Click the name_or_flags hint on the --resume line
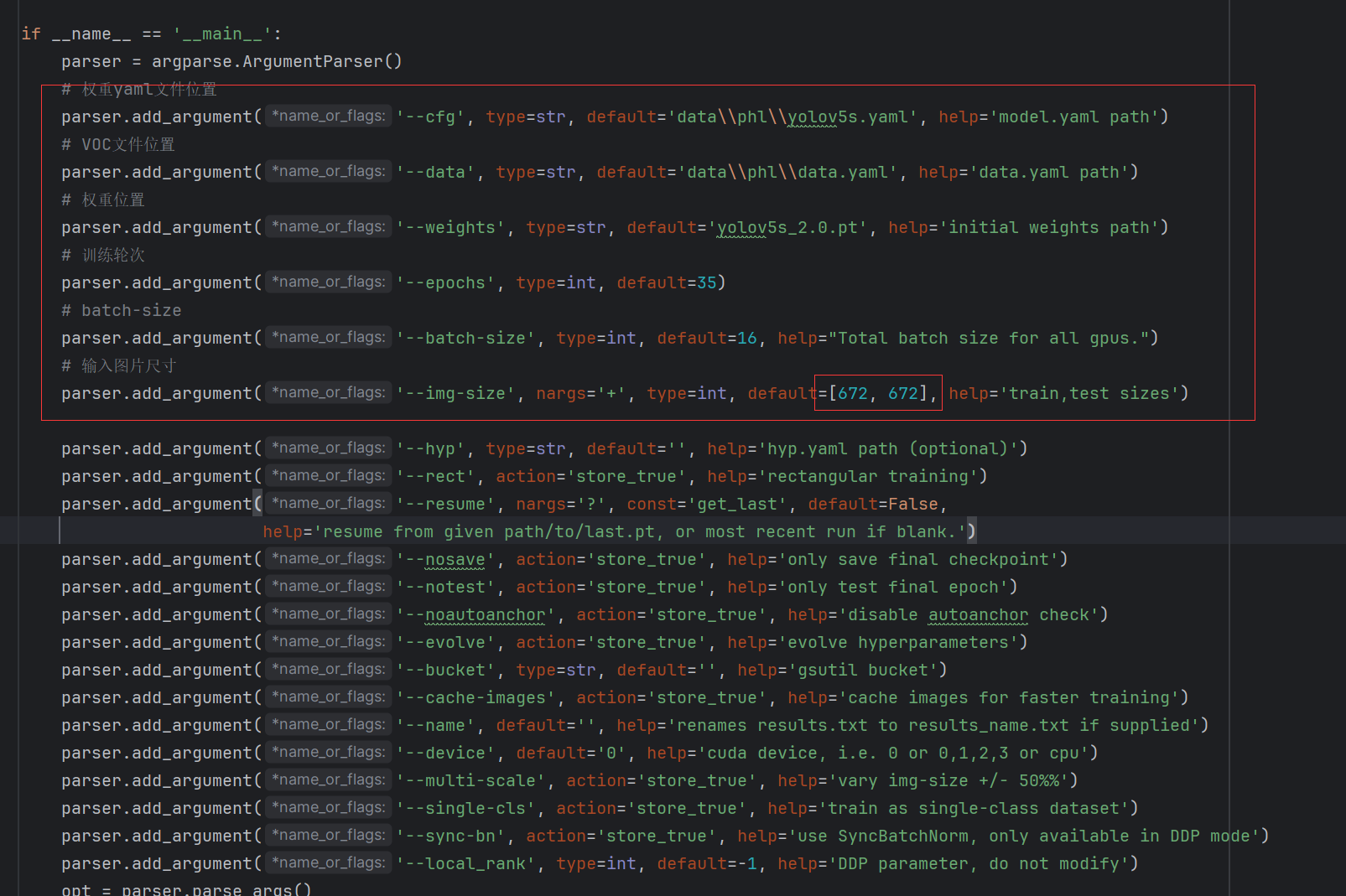1346x896 pixels. tap(329, 503)
